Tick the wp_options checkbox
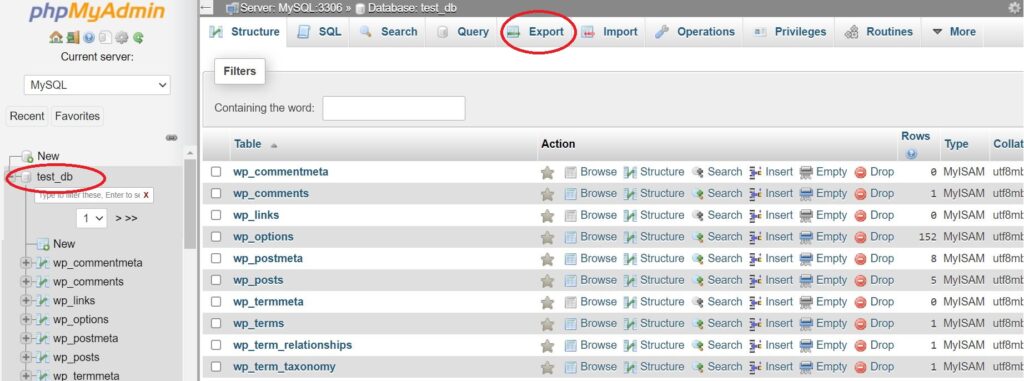1024x381 pixels. [x=216, y=237]
